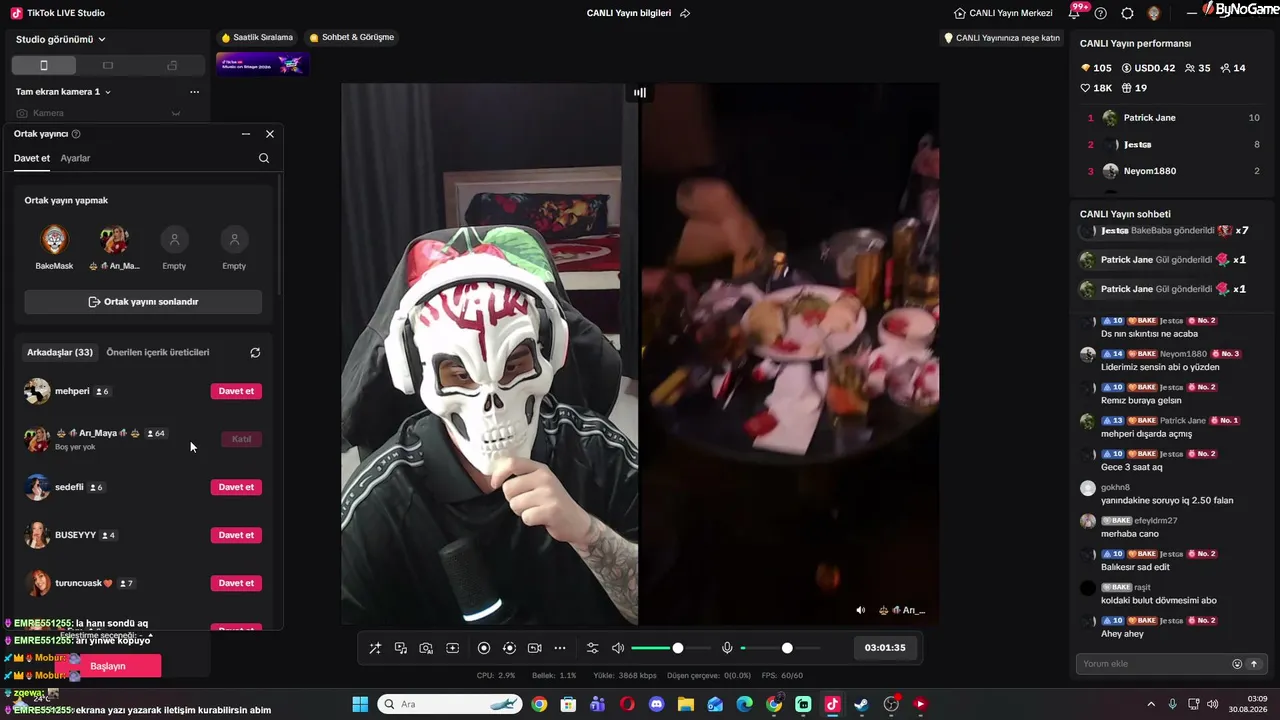The width and height of the screenshot is (1280, 720).
Task: Open Steam from the taskbar
Action: pyautogui.click(x=861, y=704)
